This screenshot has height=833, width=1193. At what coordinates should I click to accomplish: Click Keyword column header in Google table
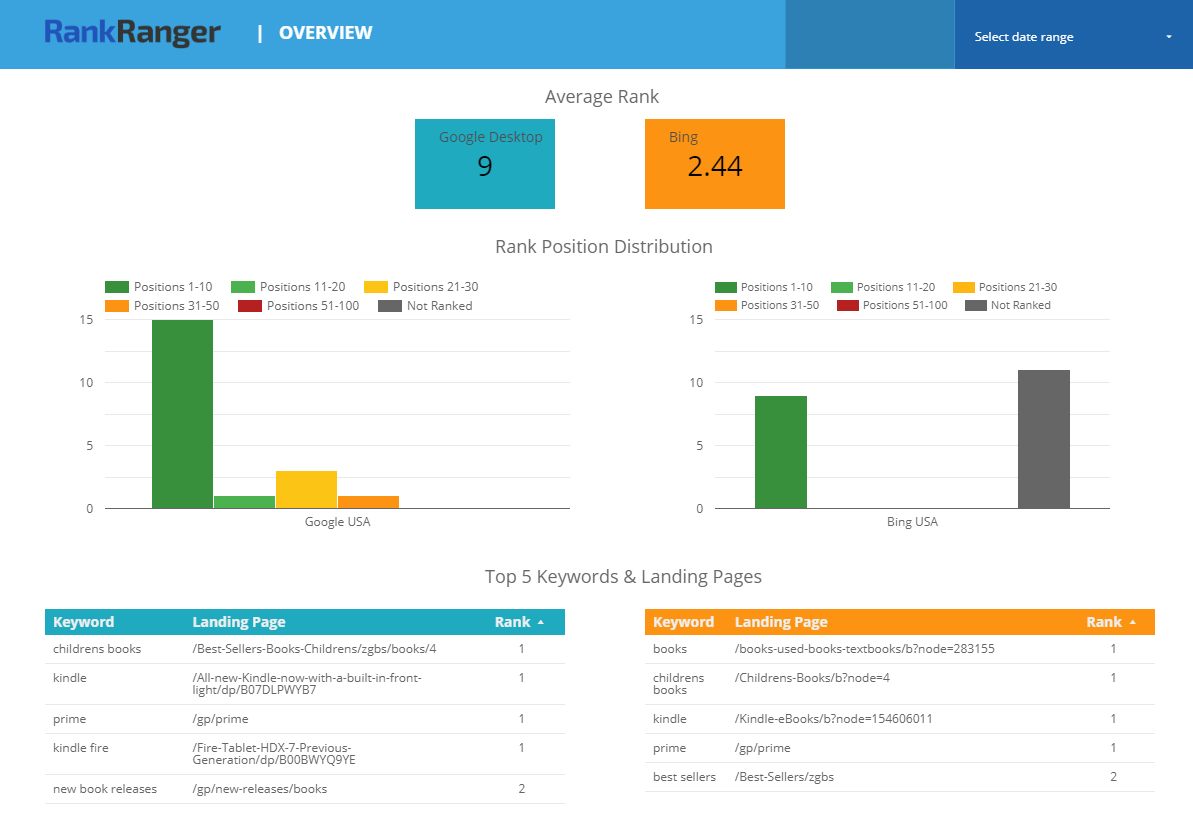tap(83, 622)
